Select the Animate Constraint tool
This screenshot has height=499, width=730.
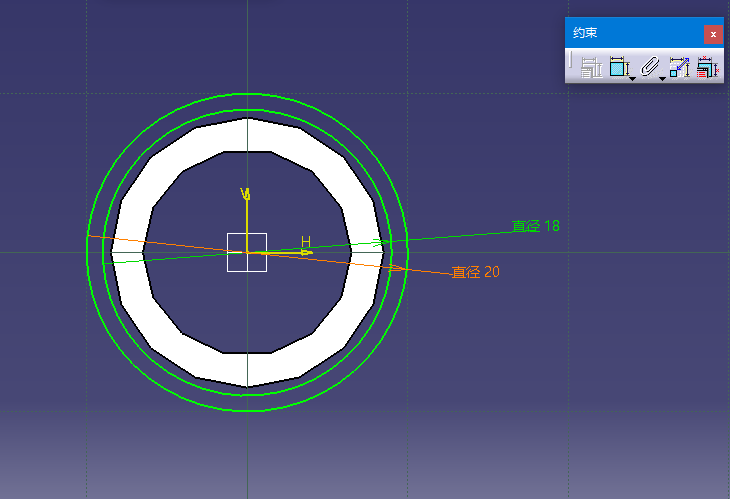[679, 67]
